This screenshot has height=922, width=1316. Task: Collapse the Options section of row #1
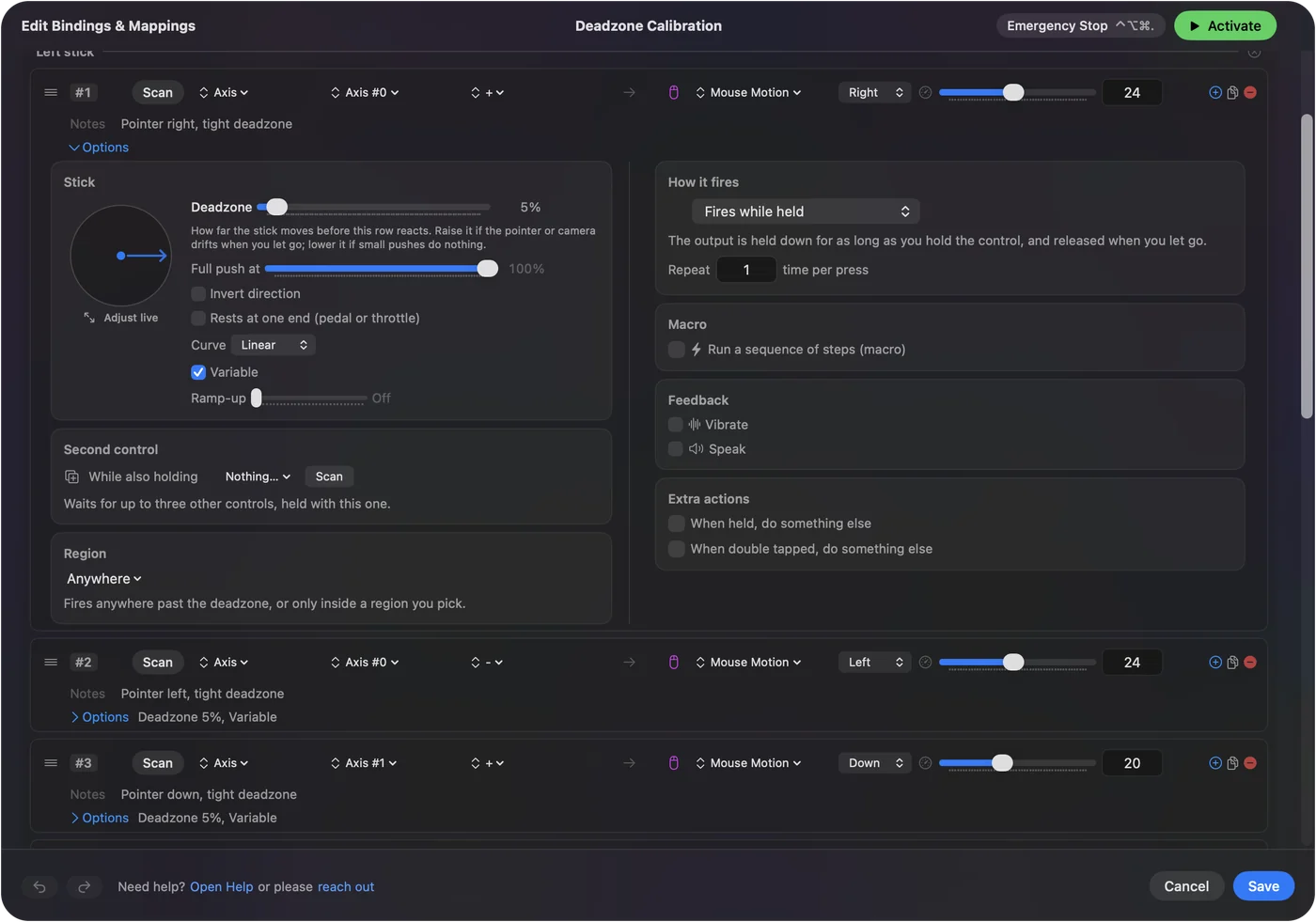click(x=99, y=148)
